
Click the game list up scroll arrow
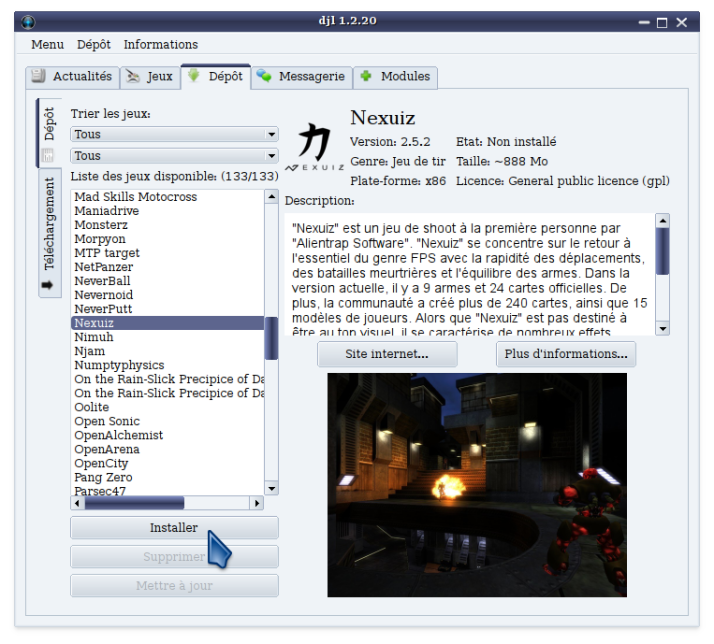pos(271,197)
